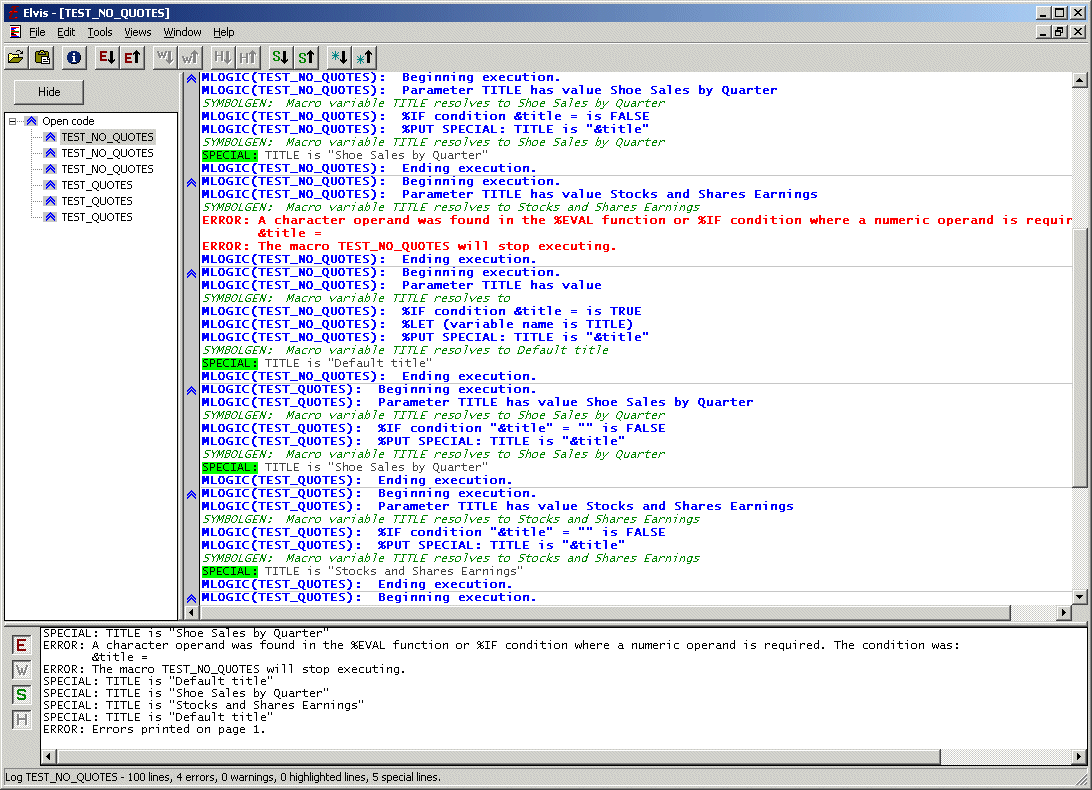
Task: Click the summary pane horizontal scrollbar thumb
Action: click(x=498, y=757)
